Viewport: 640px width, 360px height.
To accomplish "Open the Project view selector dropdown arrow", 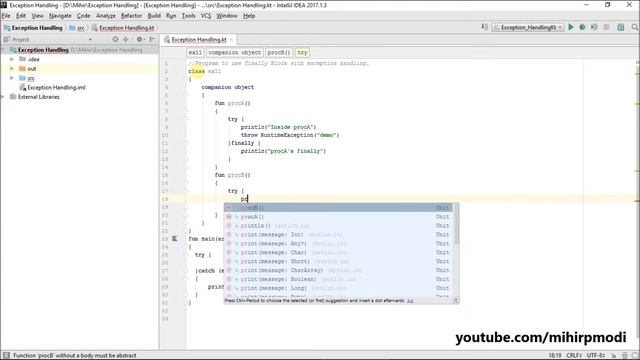I will point(90,40).
